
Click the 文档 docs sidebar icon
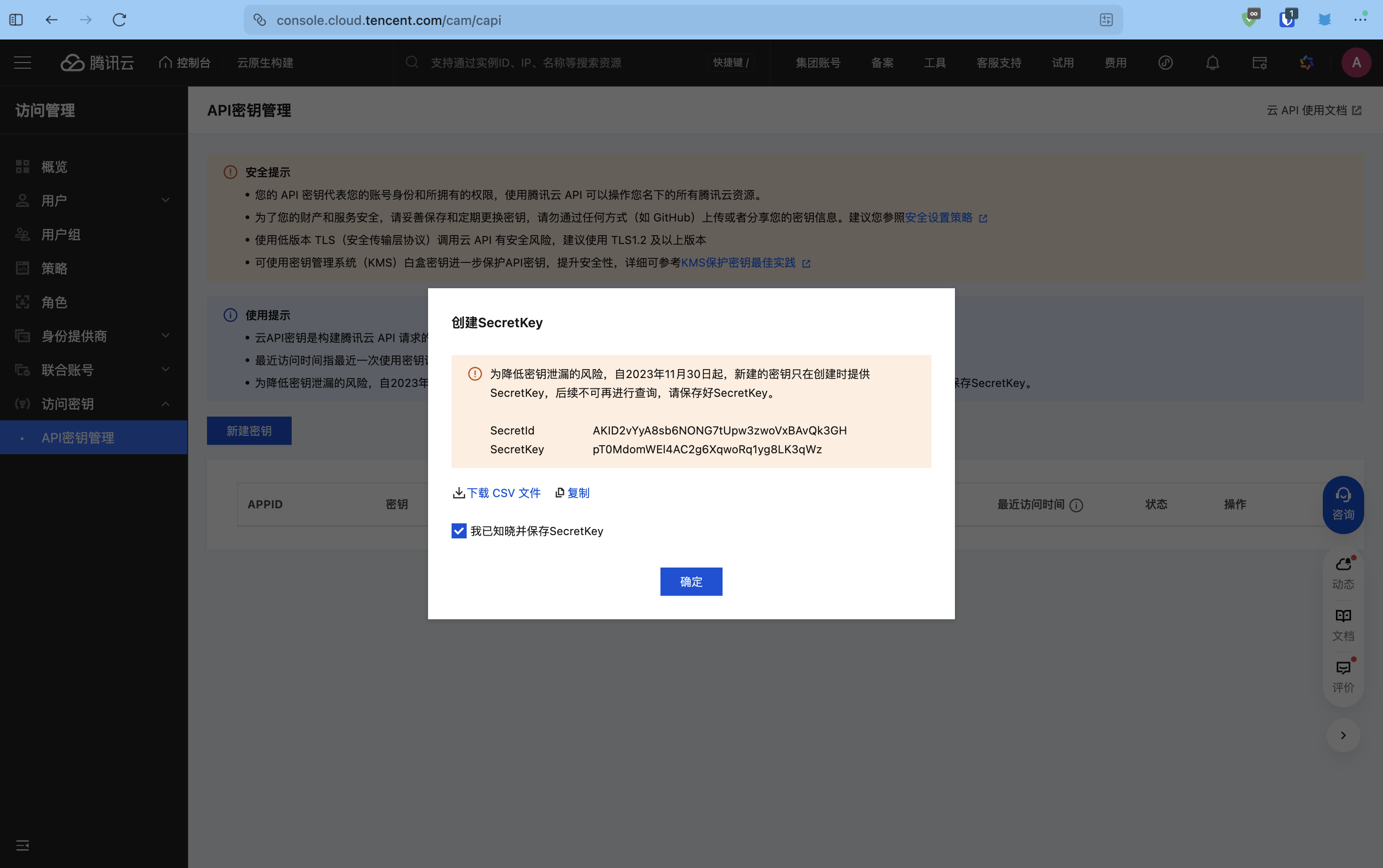coord(1343,624)
